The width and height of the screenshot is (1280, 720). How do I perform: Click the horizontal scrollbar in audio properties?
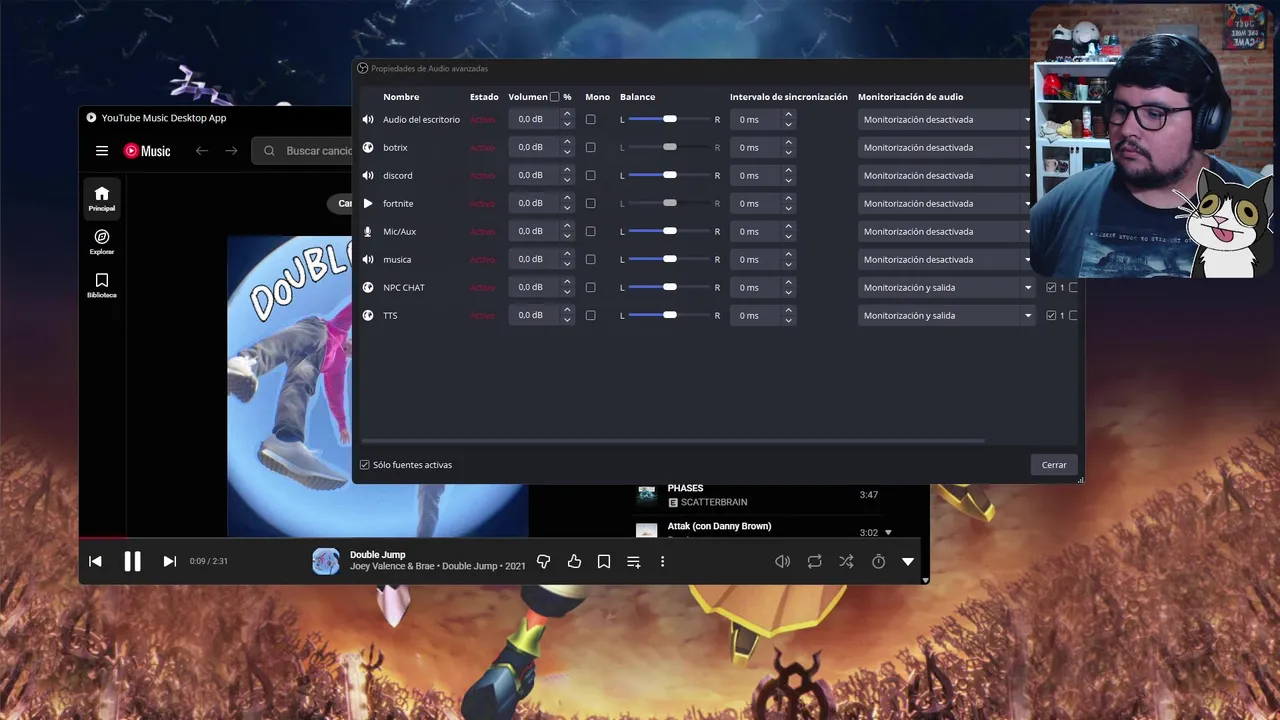pyautogui.click(x=672, y=440)
